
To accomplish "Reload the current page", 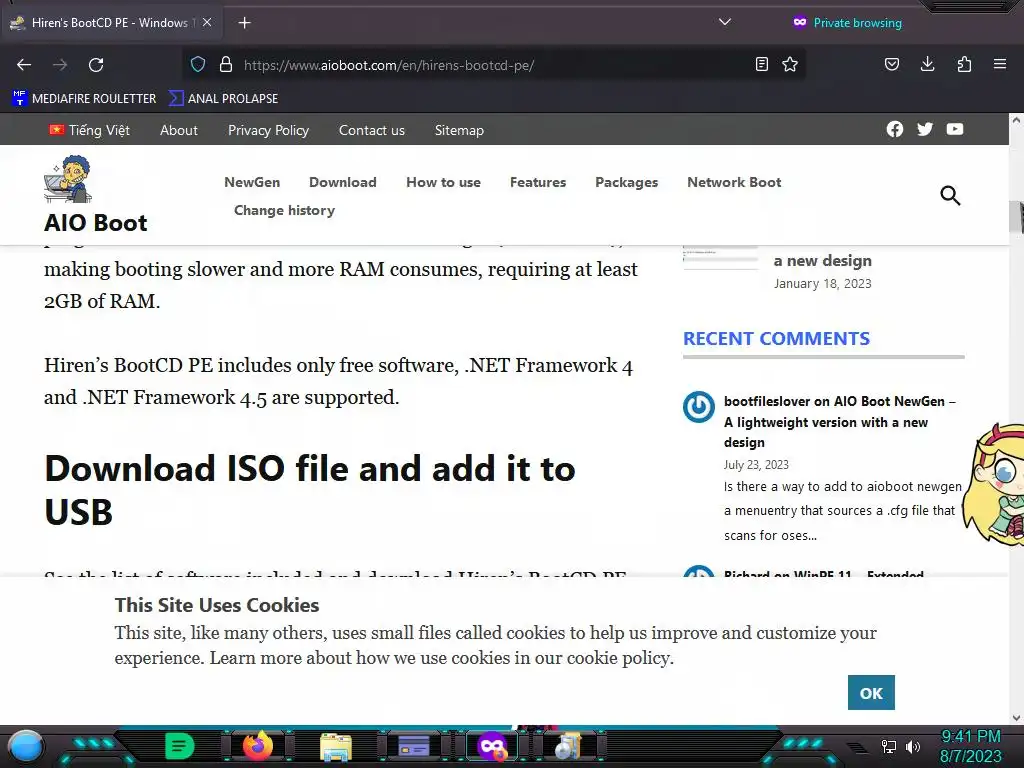I will coord(96,65).
